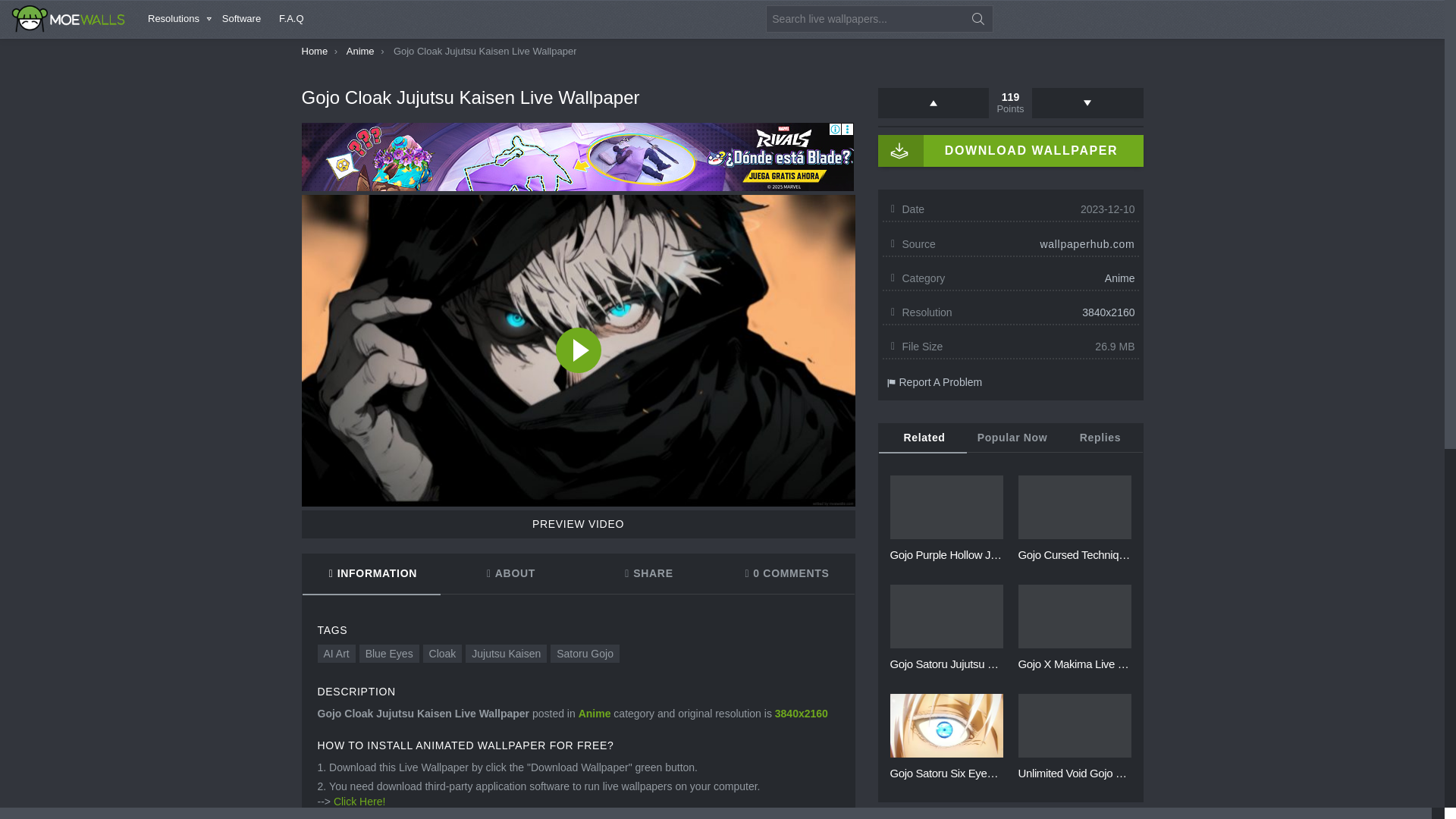Open the Marvel Rivals ad banner
The image size is (1456, 819).
578,157
